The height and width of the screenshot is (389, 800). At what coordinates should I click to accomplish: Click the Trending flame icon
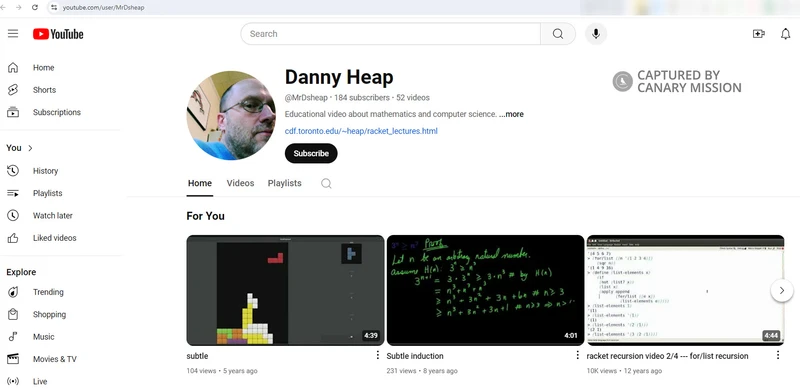13,292
